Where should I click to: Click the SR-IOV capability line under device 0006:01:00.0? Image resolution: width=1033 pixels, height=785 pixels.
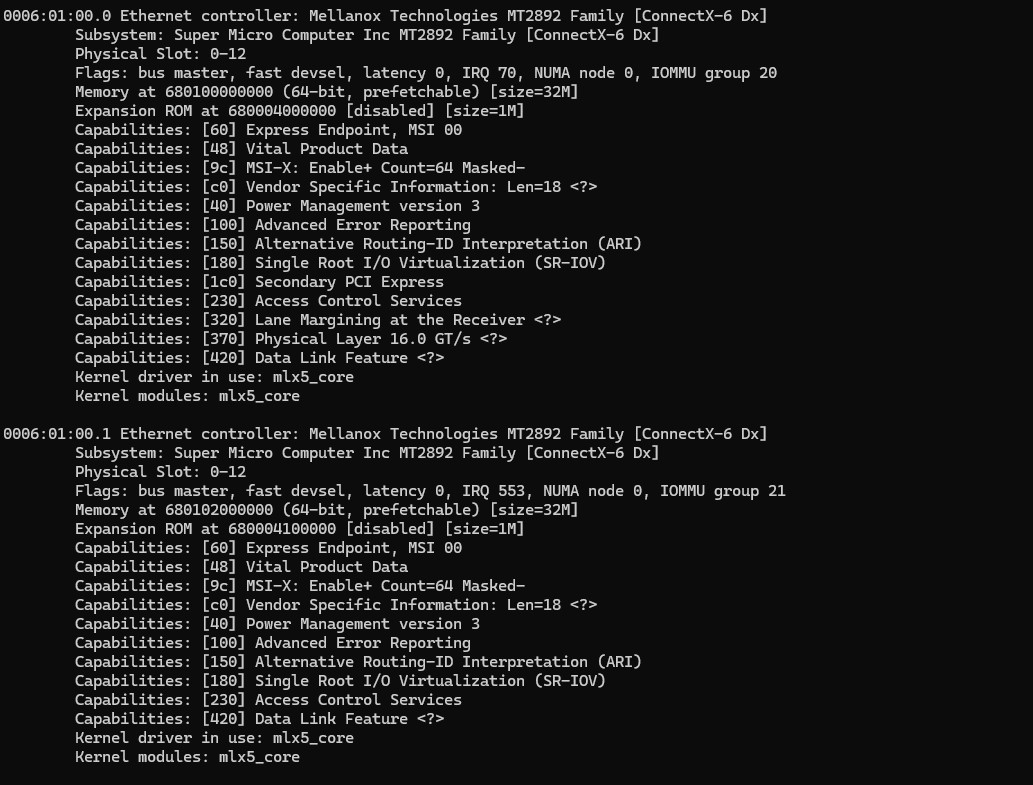(x=340, y=263)
